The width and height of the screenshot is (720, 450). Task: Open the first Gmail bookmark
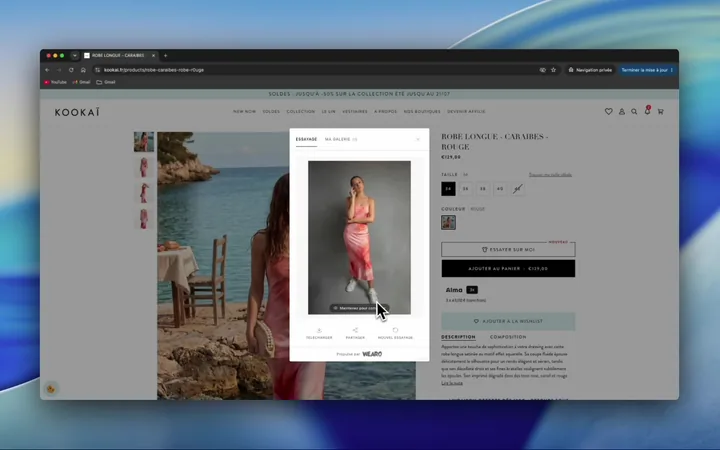(81, 82)
